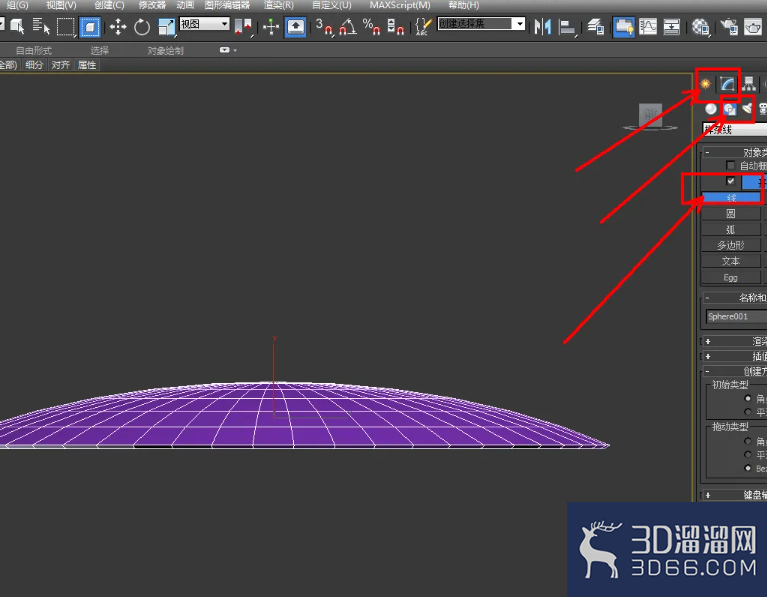This screenshot has height=597, width=767.
Task: Open the 视图(V) menu
Action: pyautogui.click(x=61, y=5)
